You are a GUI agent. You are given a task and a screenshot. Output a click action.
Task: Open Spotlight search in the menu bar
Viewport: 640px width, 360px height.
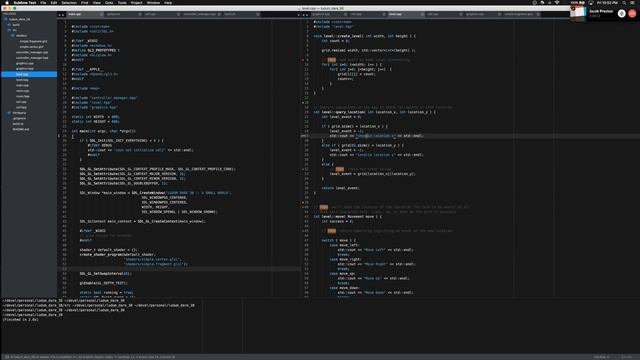pyautogui.click(x=624, y=2)
